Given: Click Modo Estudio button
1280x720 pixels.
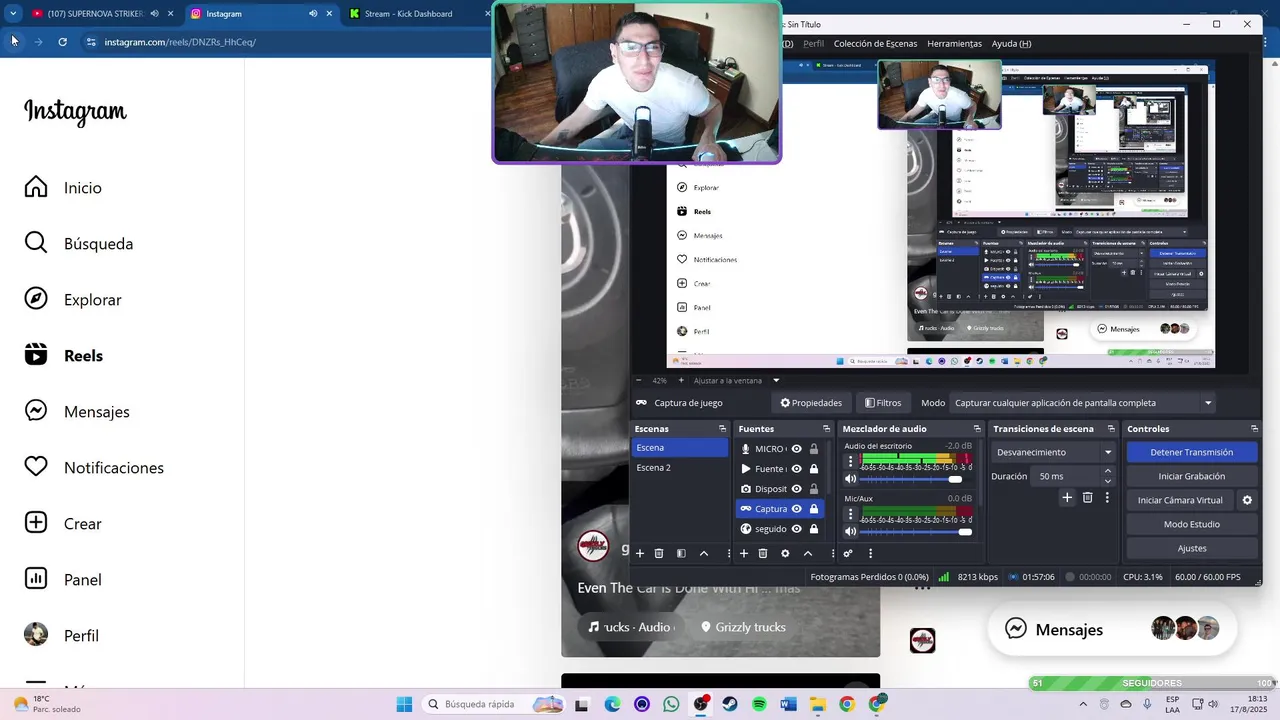Looking at the screenshot, I should pyautogui.click(x=1192, y=524).
